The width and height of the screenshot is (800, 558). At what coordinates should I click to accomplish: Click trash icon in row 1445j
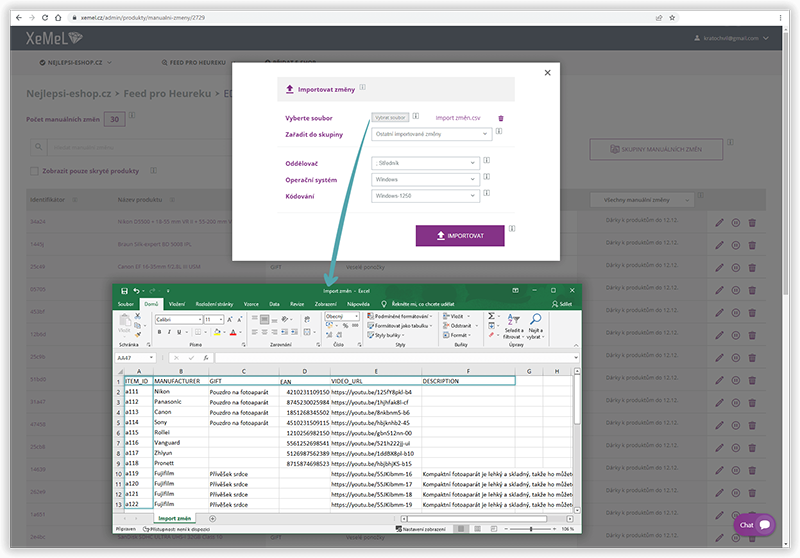752,245
